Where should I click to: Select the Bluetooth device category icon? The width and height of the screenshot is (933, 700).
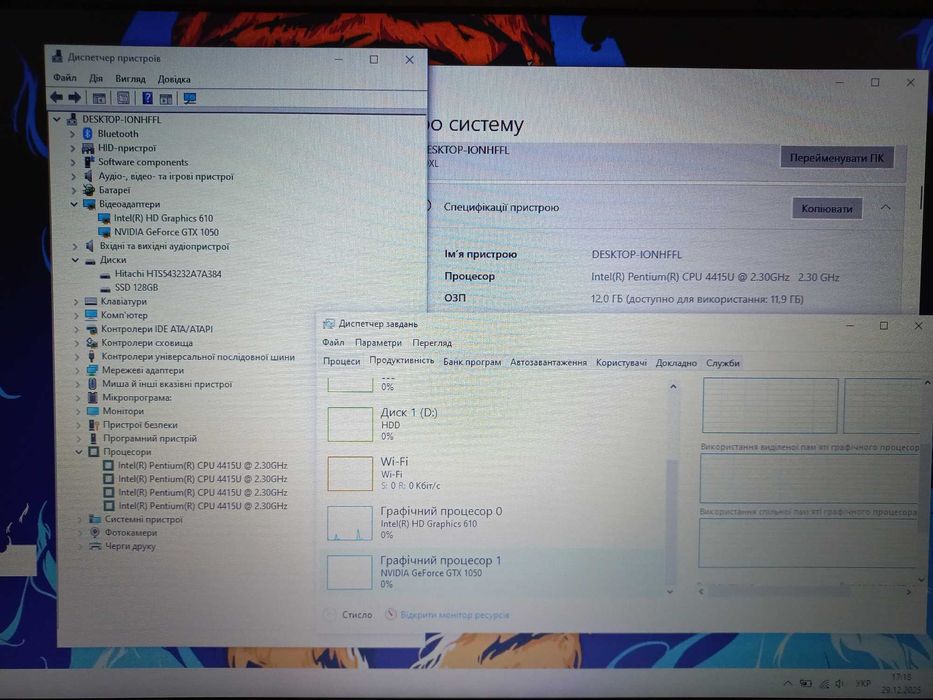[87, 134]
